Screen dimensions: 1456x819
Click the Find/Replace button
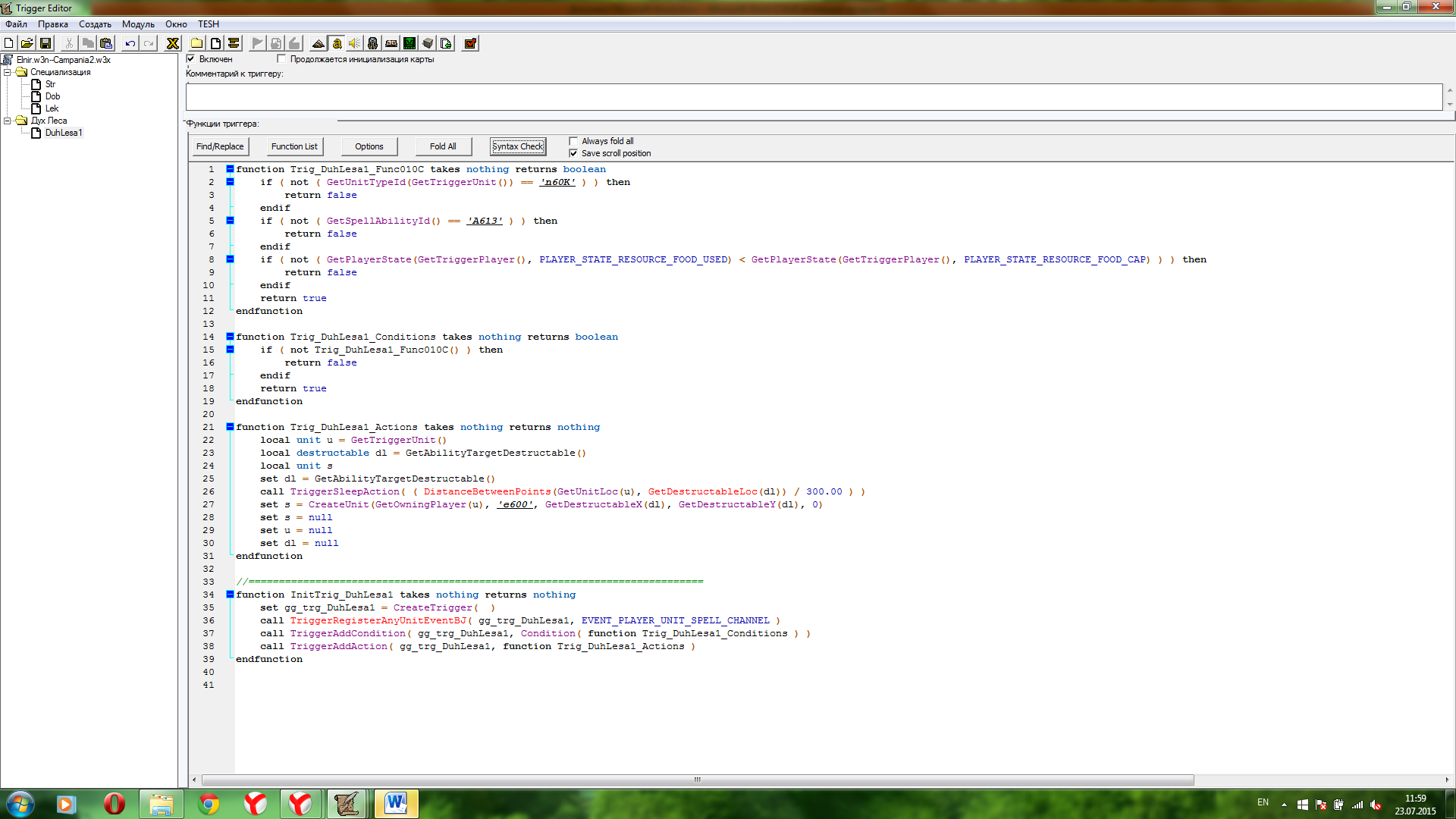[x=220, y=146]
